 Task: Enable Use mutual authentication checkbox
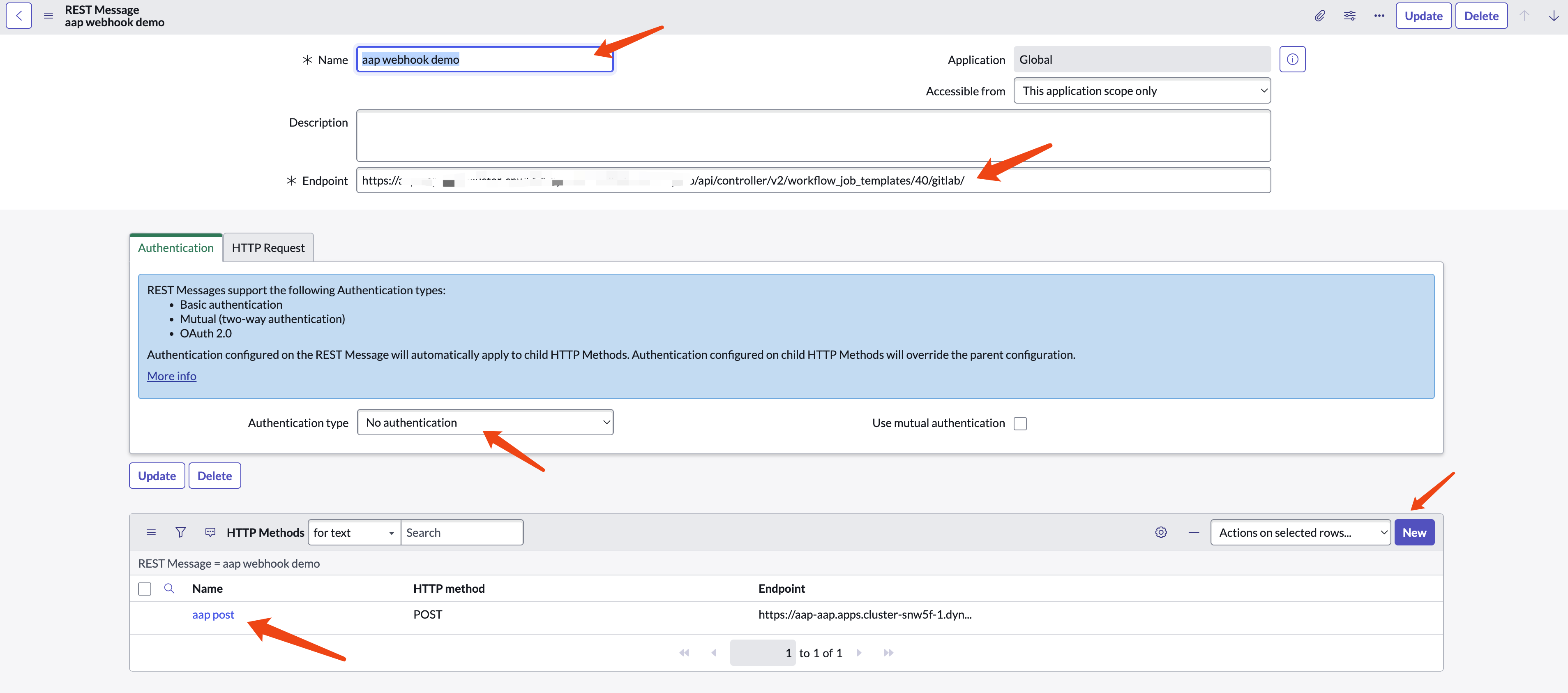[1019, 423]
